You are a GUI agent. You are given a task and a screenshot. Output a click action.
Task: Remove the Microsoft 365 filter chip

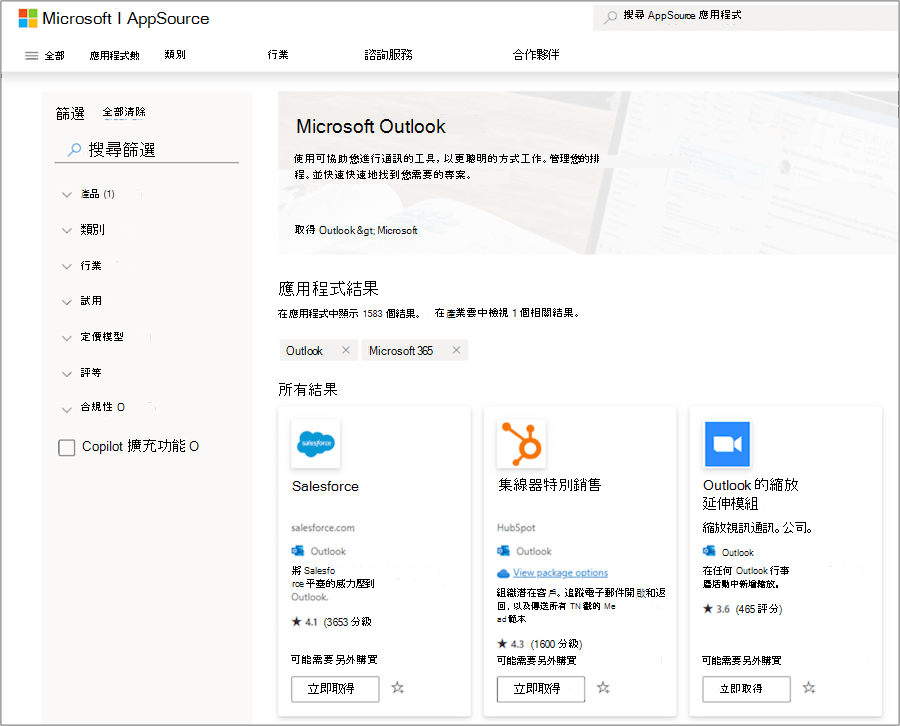[x=456, y=350]
